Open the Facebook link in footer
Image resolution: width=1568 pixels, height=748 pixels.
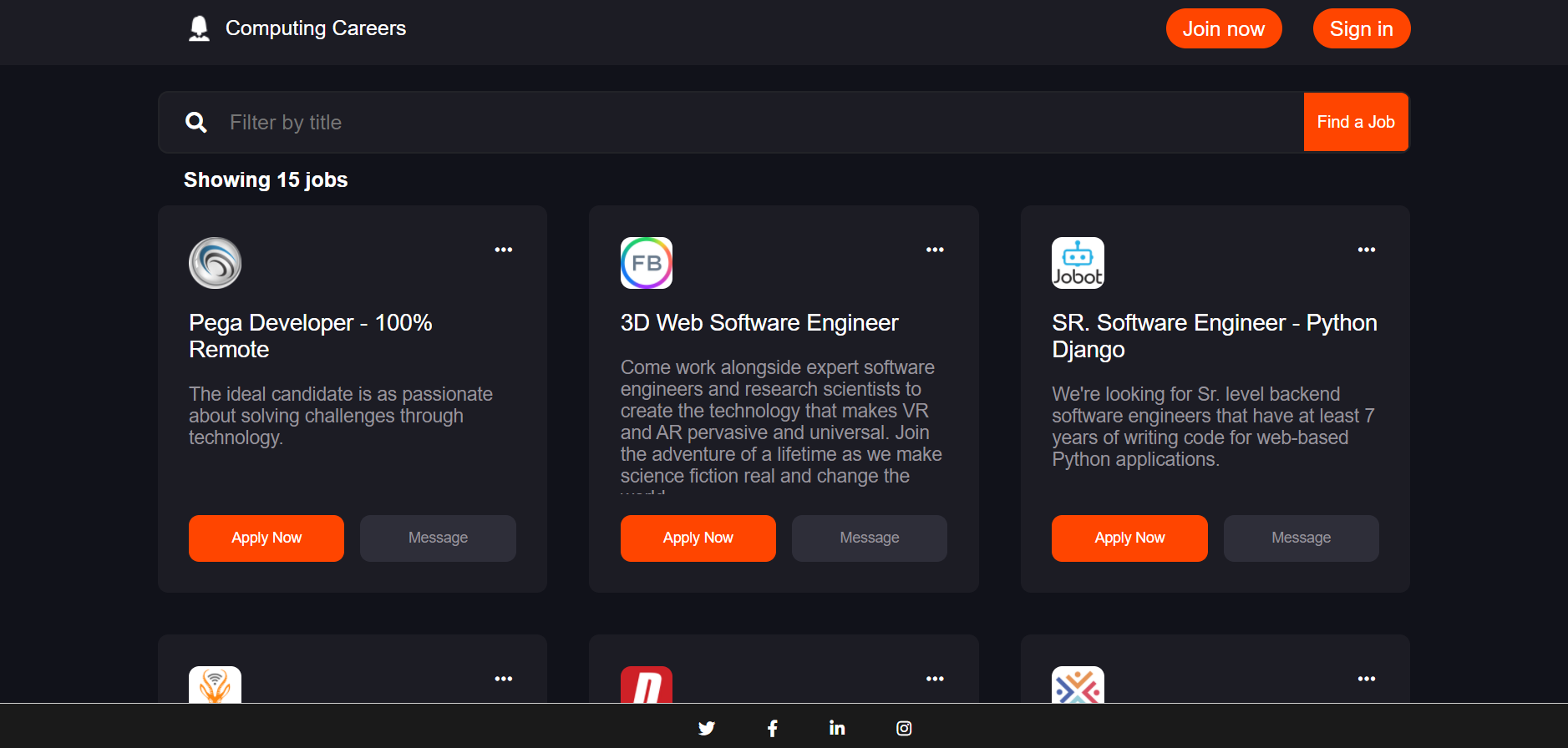(x=772, y=728)
